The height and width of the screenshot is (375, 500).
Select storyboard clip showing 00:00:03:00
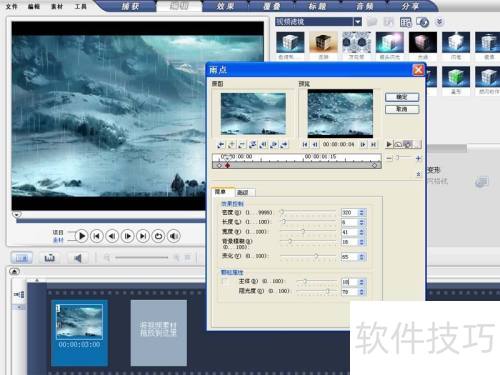pos(79,333)
